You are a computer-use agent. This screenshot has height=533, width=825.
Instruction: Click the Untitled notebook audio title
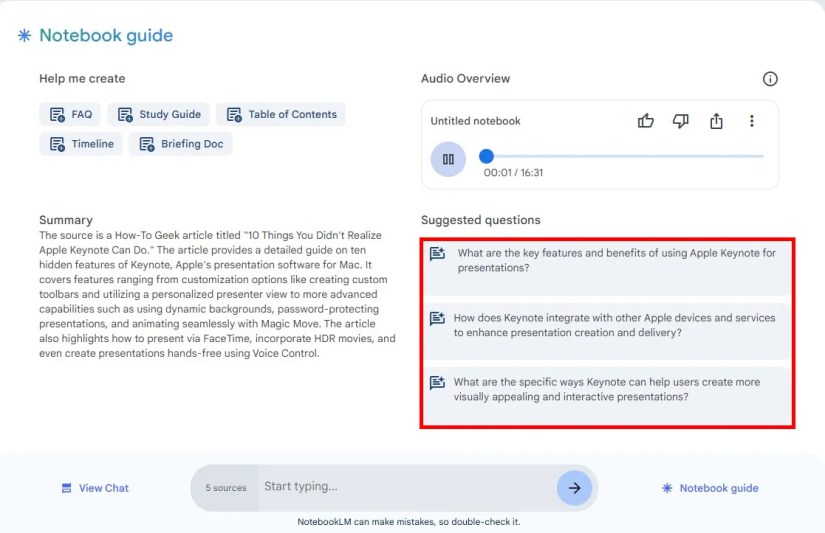pos(475,121)
